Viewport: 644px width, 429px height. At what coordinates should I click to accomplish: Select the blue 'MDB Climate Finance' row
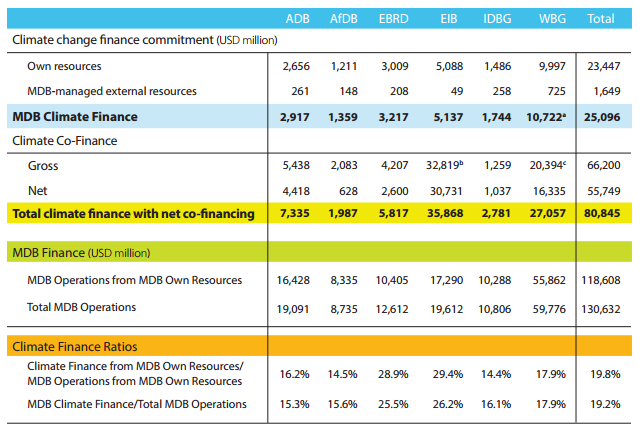pos(75,117)
